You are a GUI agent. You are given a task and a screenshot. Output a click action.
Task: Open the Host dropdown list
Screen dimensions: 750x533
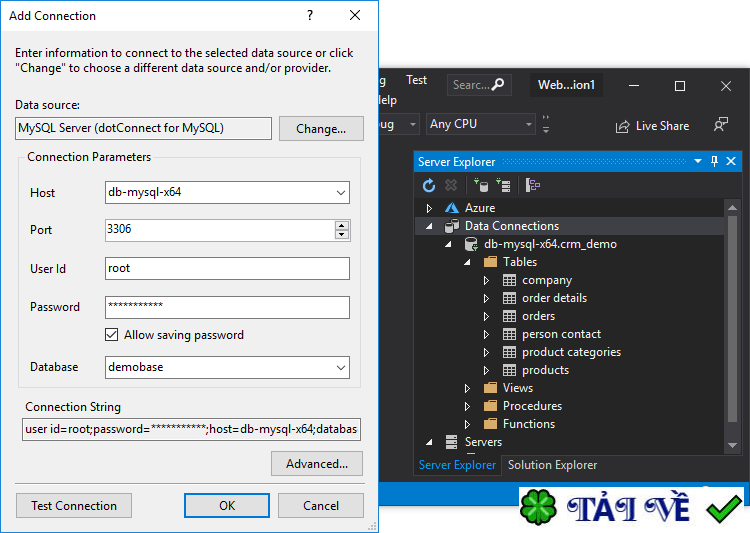click(341, 192)
